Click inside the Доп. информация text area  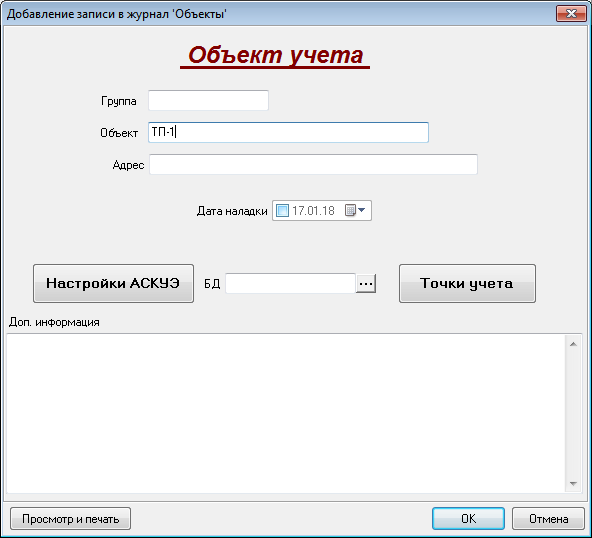point(286,413)
